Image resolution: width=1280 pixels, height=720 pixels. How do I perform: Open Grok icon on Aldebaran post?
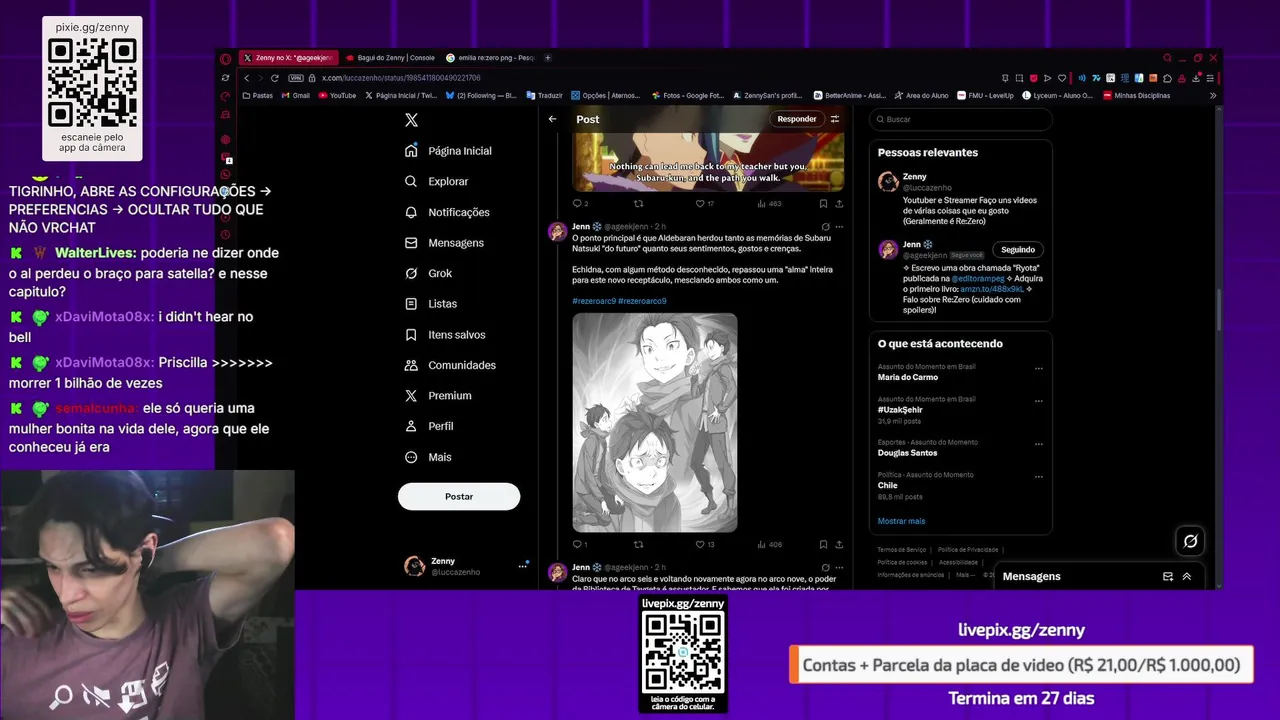825,227
